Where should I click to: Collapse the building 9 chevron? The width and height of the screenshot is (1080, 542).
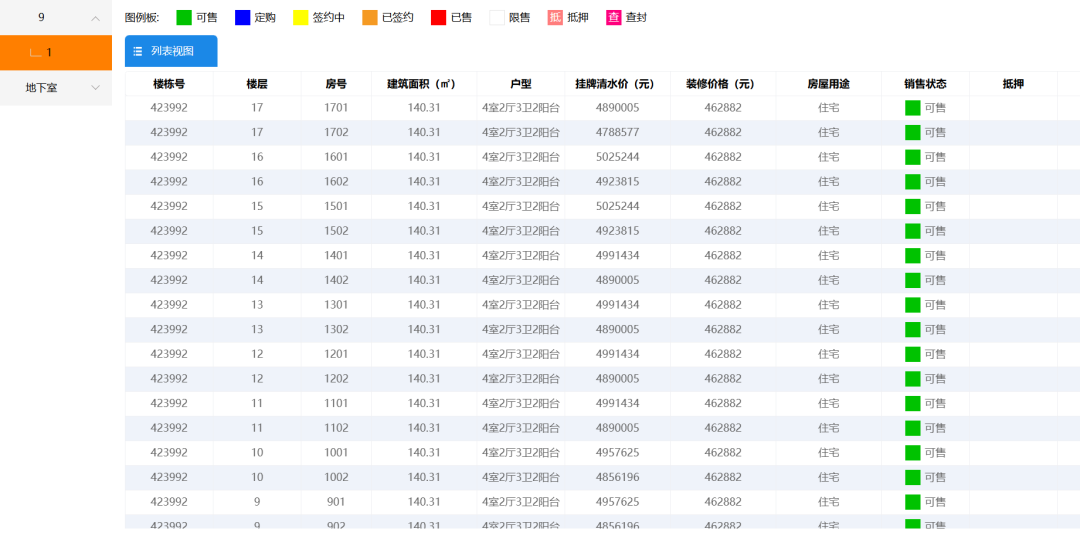[x=95, y=18]
